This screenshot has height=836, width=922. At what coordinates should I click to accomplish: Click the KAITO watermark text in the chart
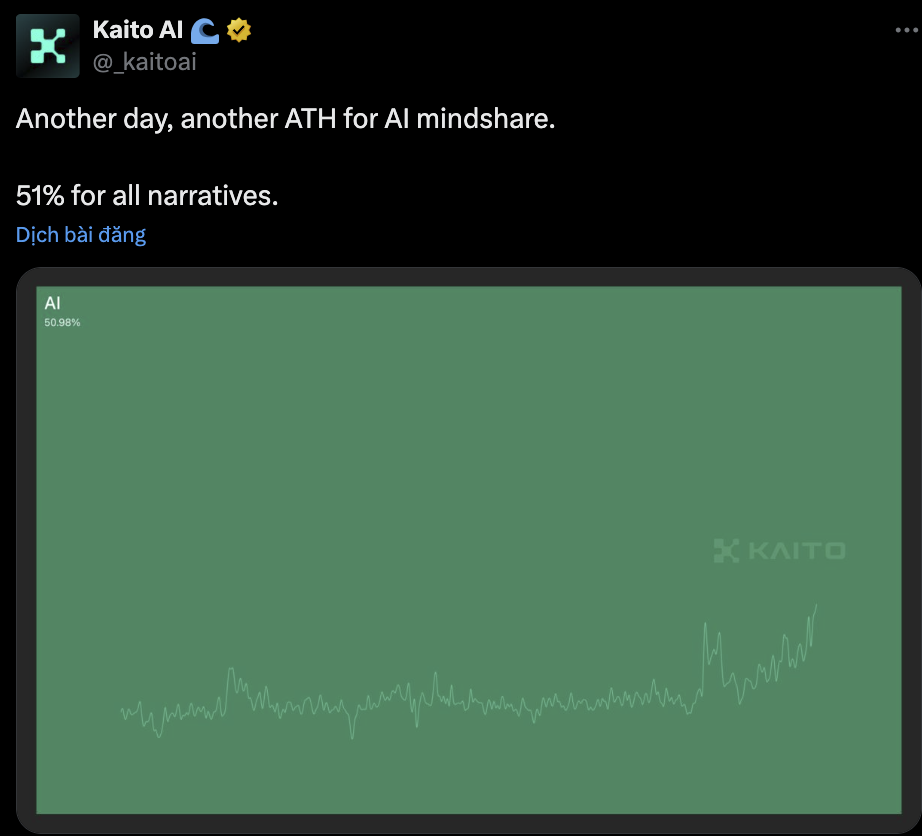pyautogui.click(x=797, y=550)
